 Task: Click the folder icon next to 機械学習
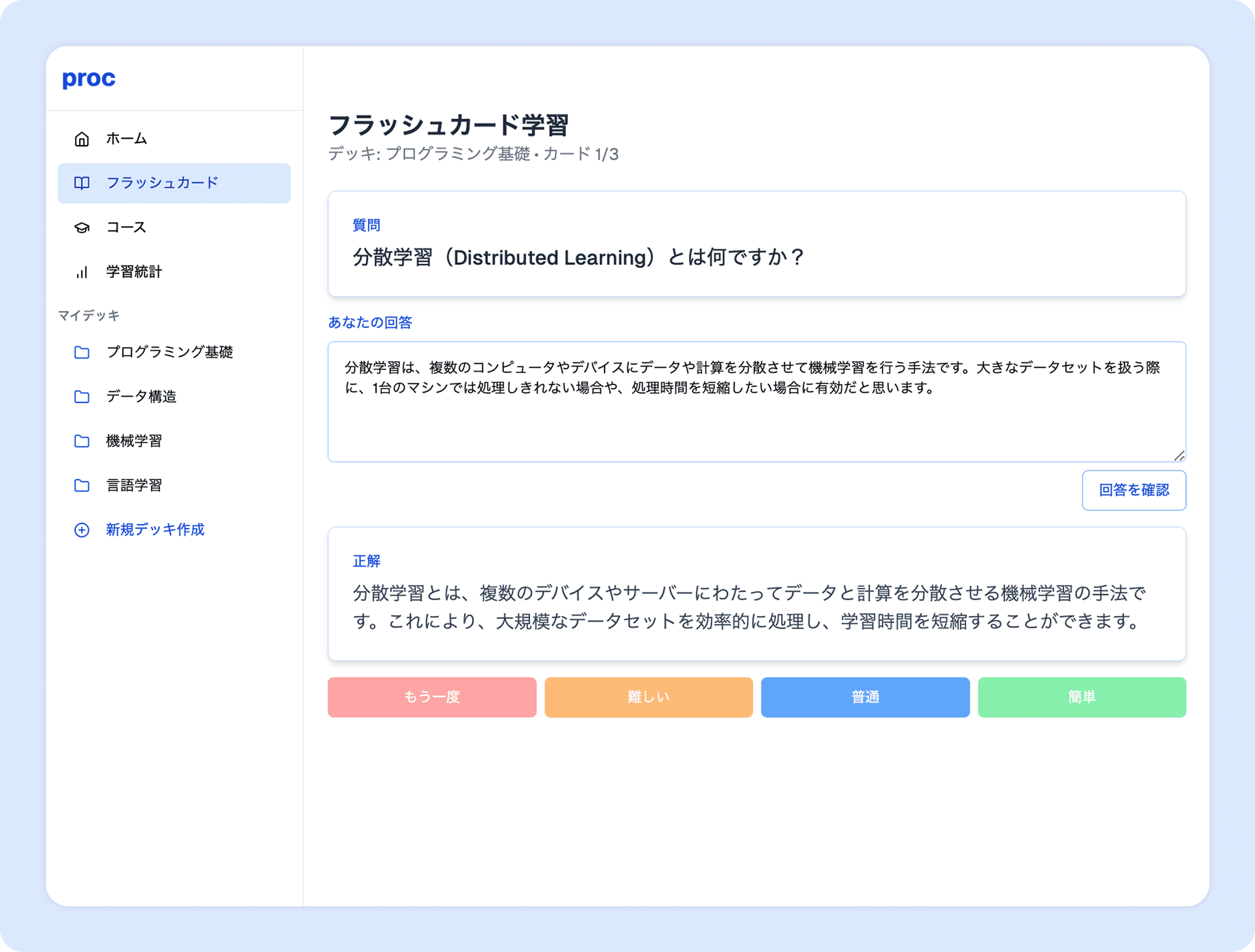click(x=81, y=441)
